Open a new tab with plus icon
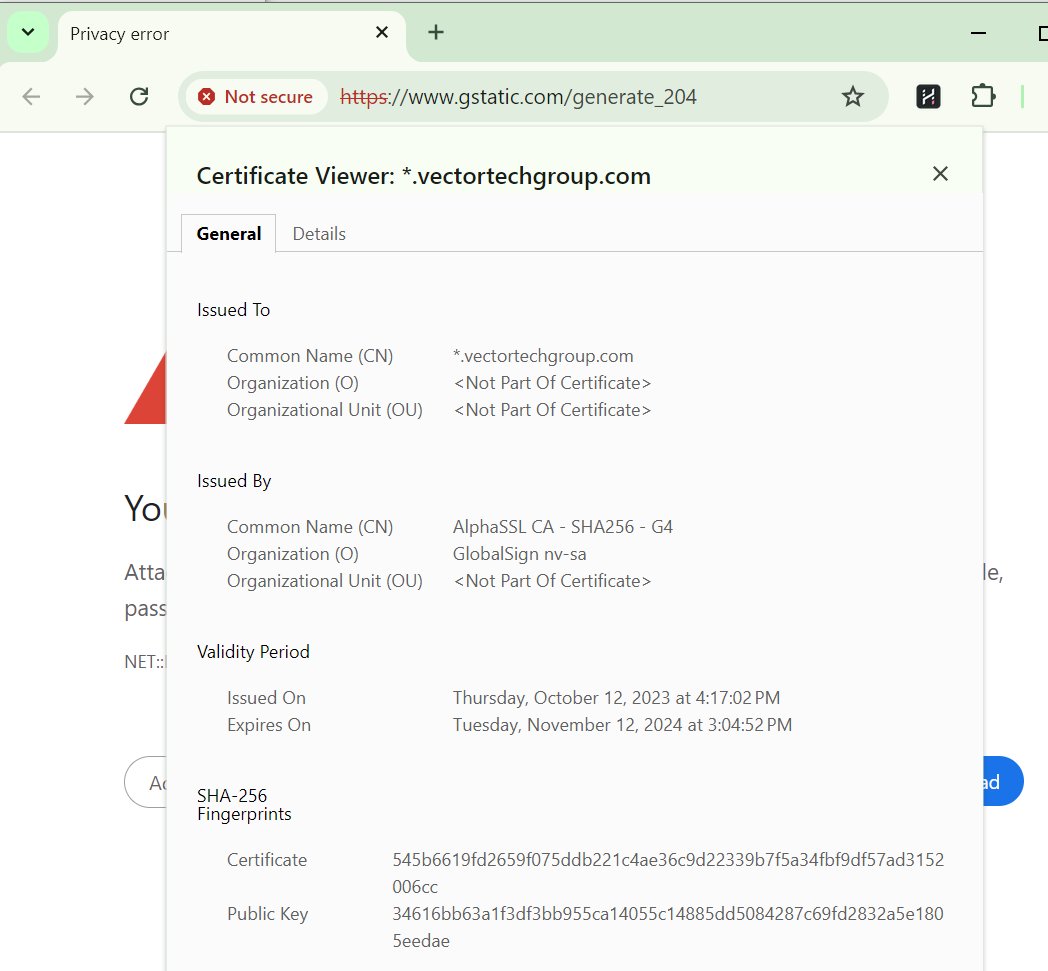1048x971 pixels. 436,32
